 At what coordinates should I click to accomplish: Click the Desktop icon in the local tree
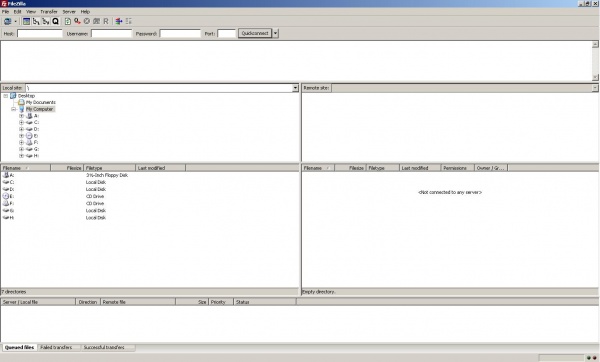coord(13,96)
